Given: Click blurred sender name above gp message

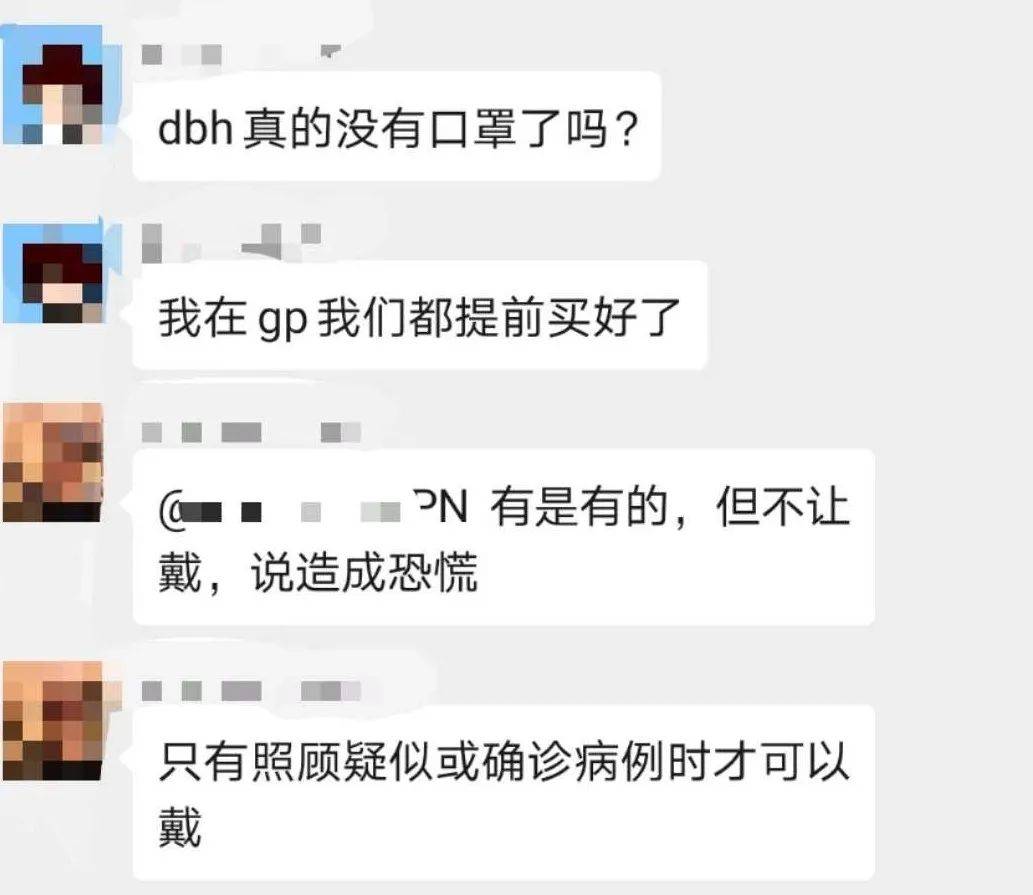Looking at the screenshot, I should pyautogui.click(x=231, y=242).
